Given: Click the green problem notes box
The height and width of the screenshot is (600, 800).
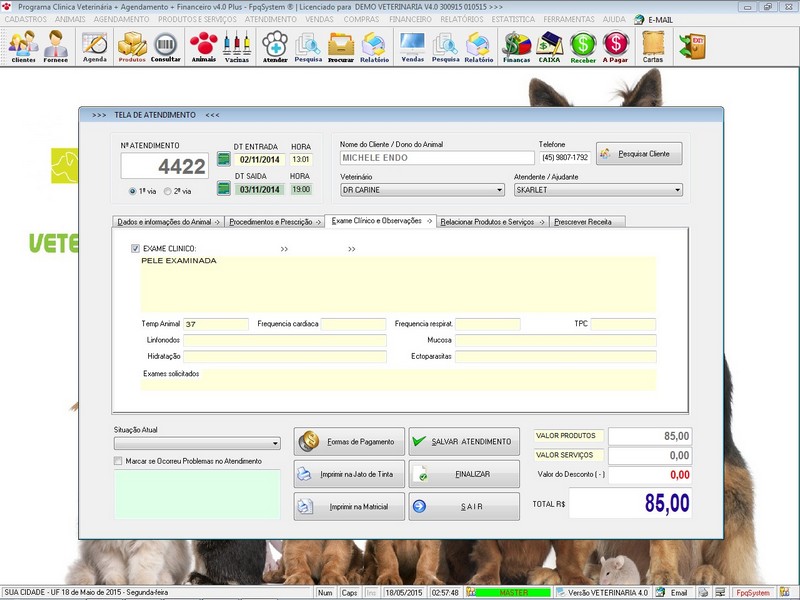Looking at the screenshot, I should click(x=197, y=494).
